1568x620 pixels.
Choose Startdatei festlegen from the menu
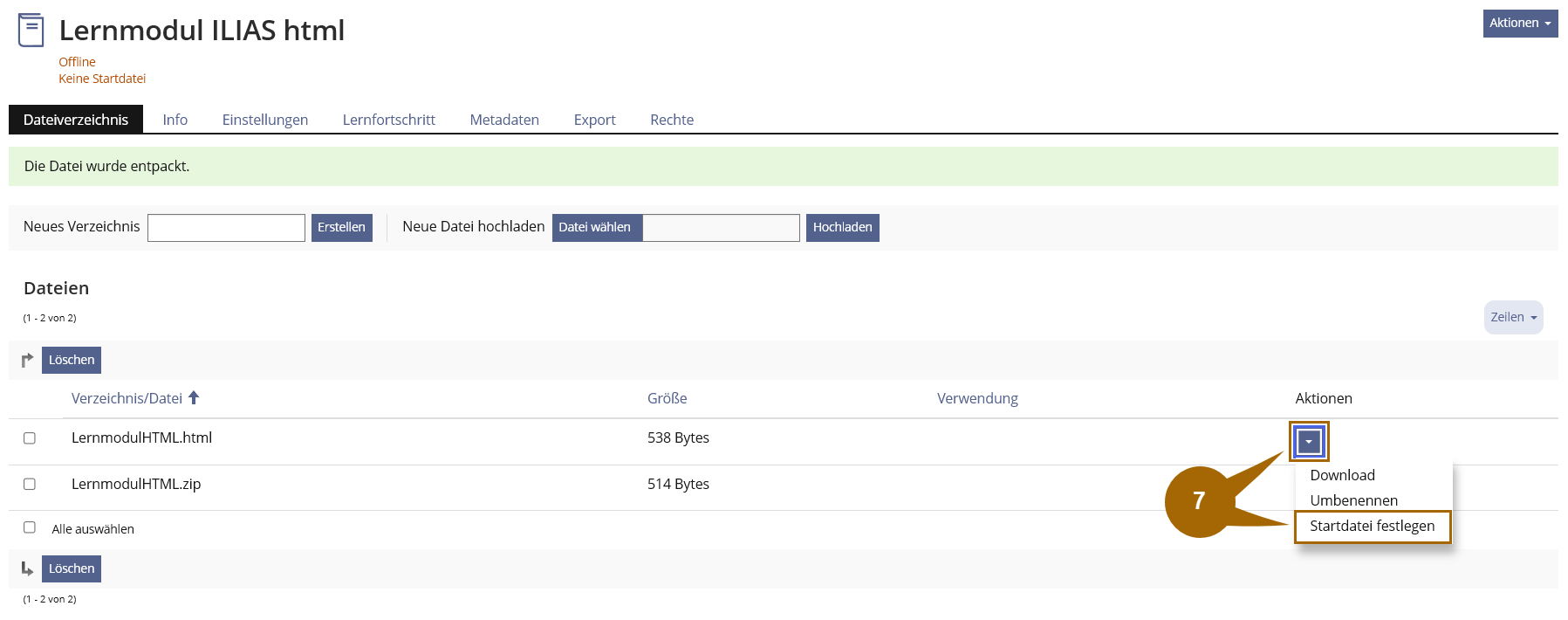point(1372,526)
